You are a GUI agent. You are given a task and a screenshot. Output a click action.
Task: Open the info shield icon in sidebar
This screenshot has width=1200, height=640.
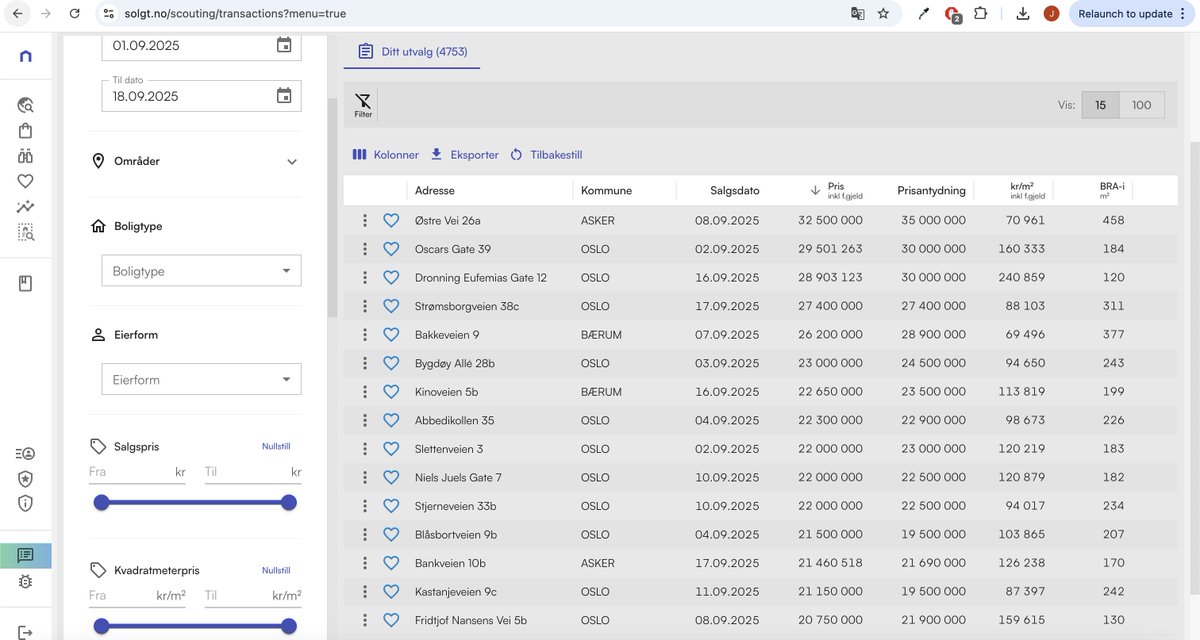[26, 503]
